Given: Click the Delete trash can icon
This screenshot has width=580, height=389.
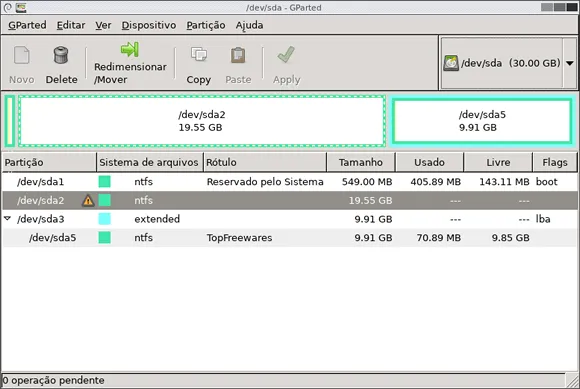Looking at the screenshot, I should (61, 55).
